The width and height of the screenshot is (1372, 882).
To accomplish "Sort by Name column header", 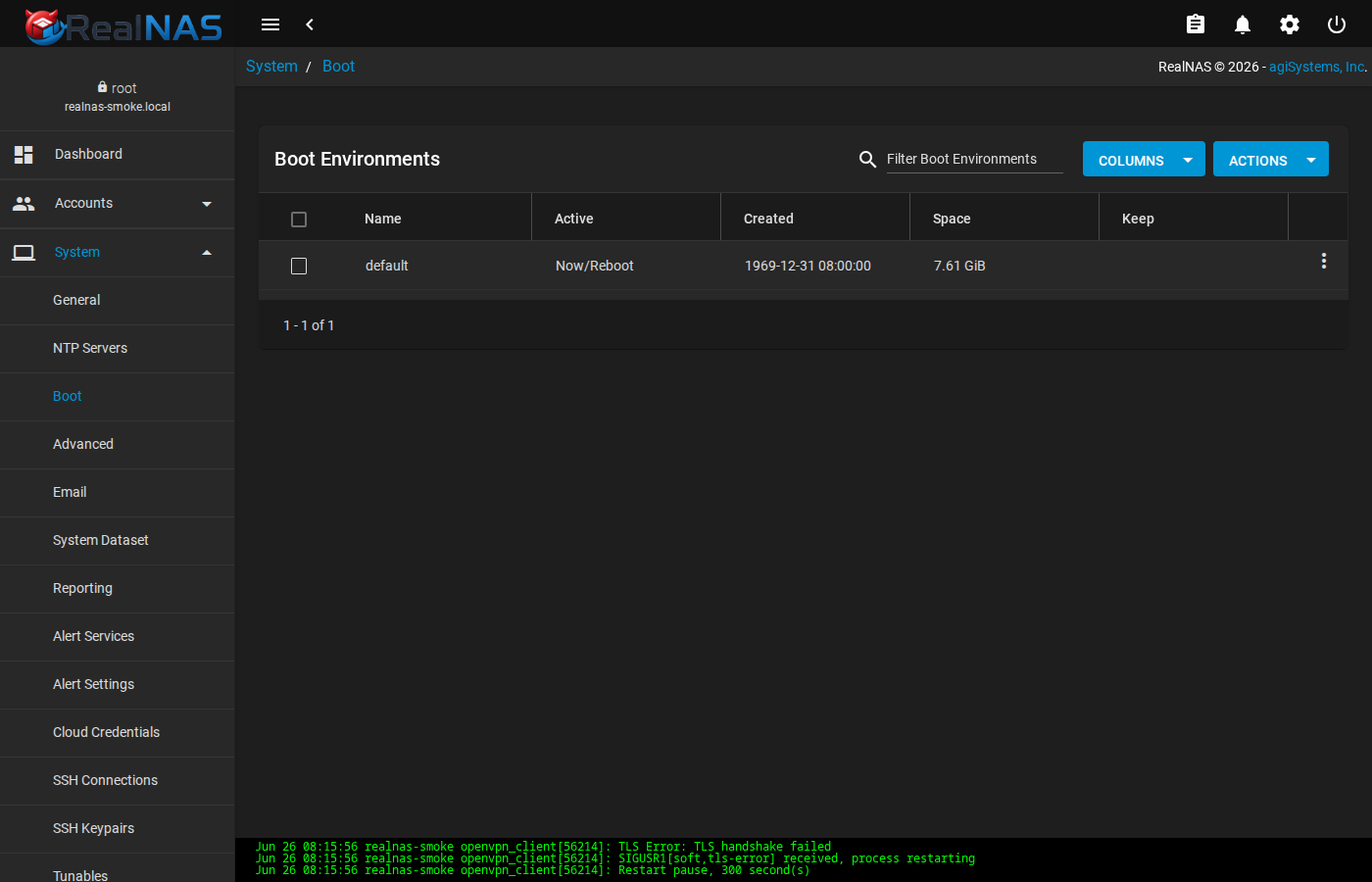I will point(382,219).
